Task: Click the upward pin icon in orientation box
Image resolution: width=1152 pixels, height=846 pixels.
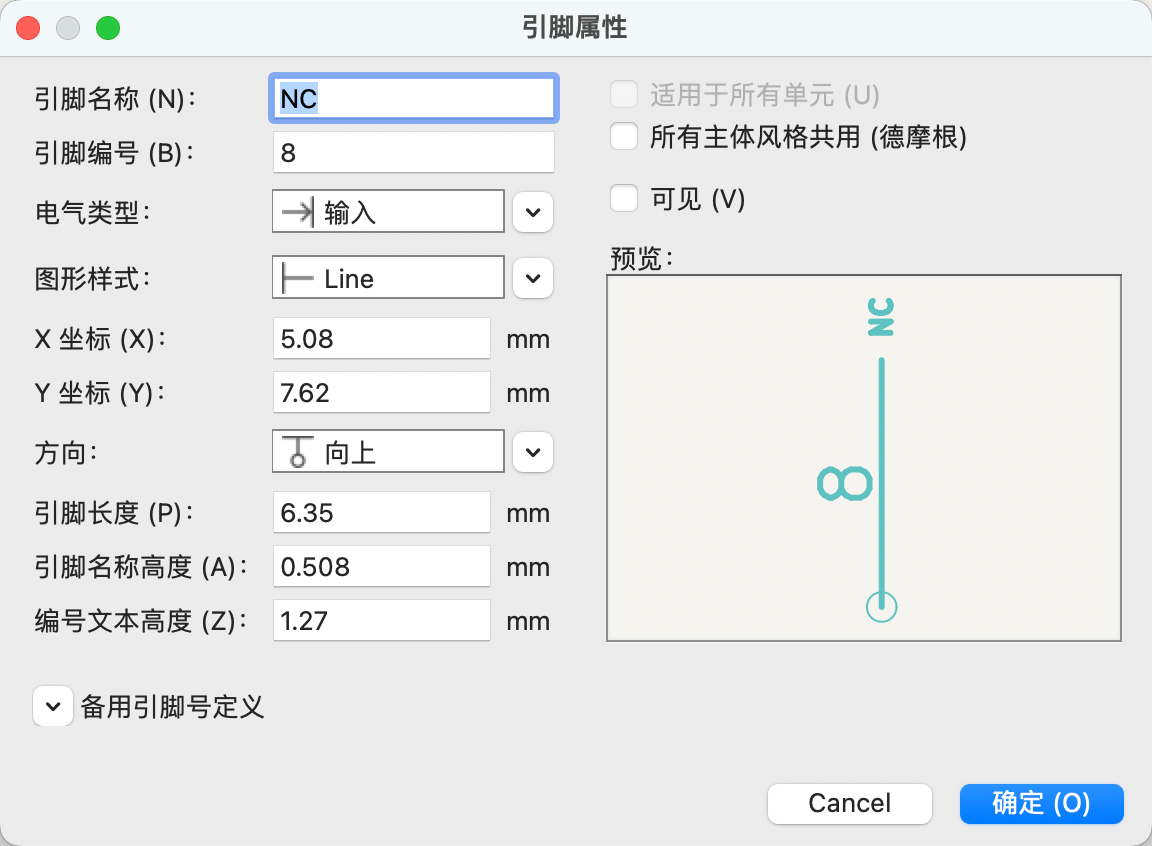Action: click(x=297, y=453)
